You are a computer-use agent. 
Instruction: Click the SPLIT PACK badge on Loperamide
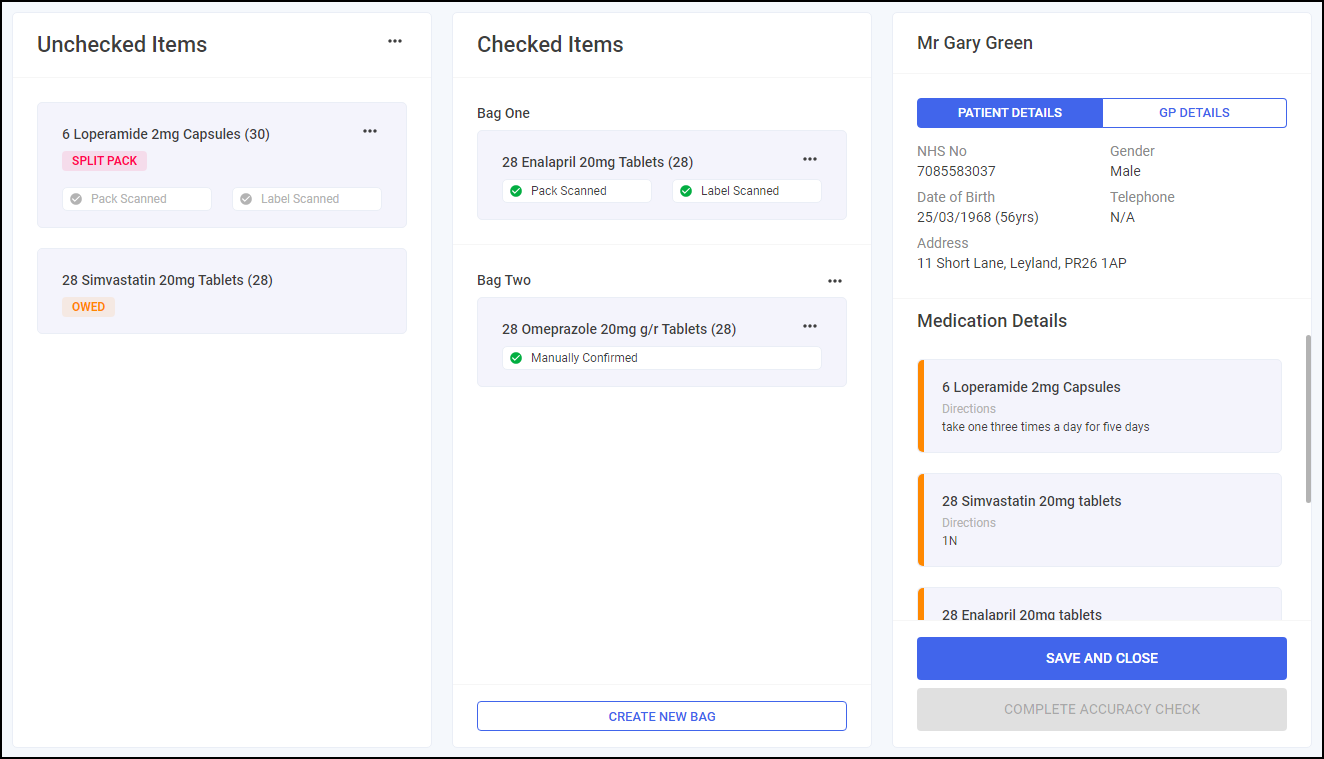105,161
